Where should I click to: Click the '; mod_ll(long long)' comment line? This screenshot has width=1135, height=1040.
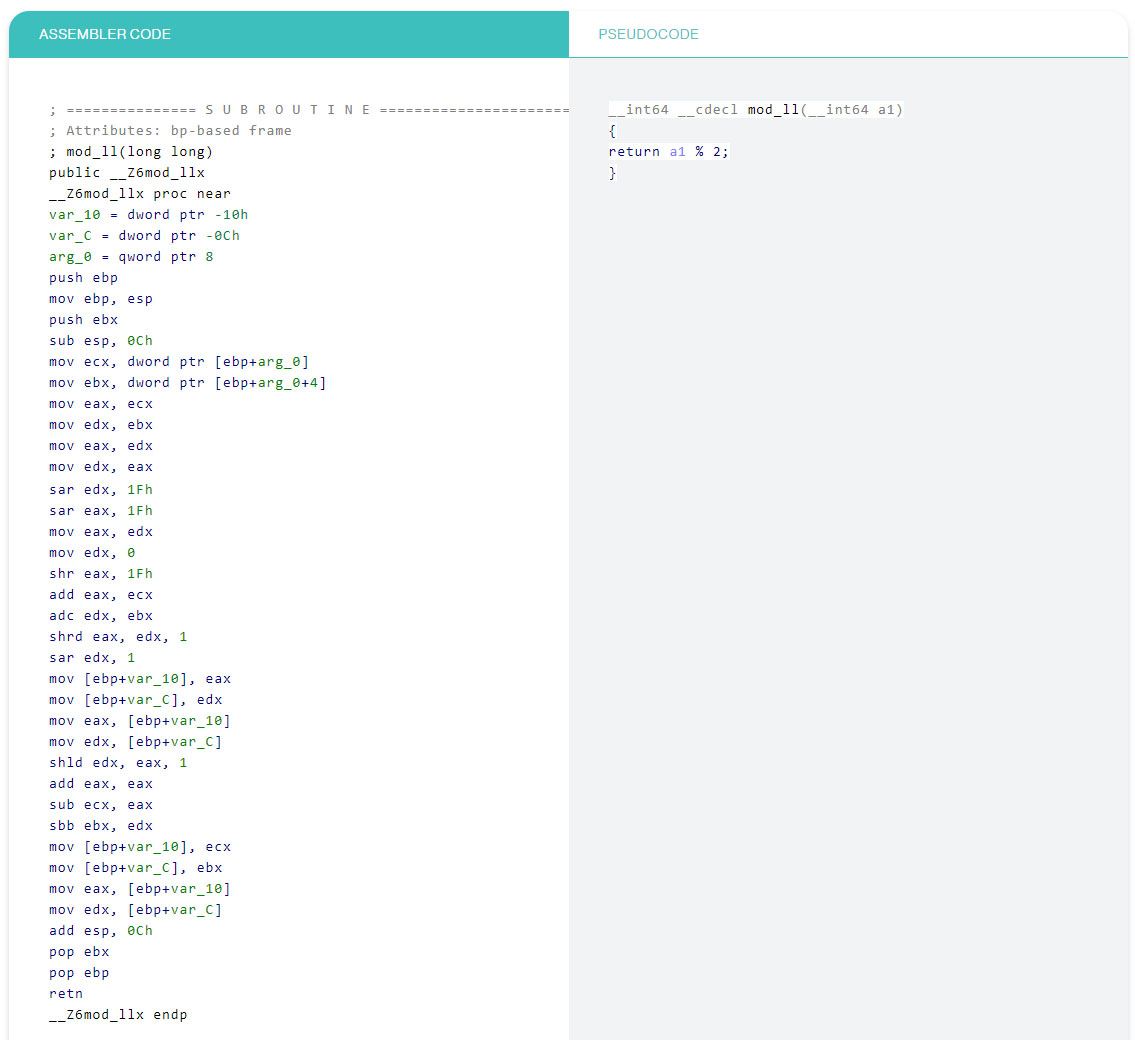pyautogui.click(x=131, y=152)
